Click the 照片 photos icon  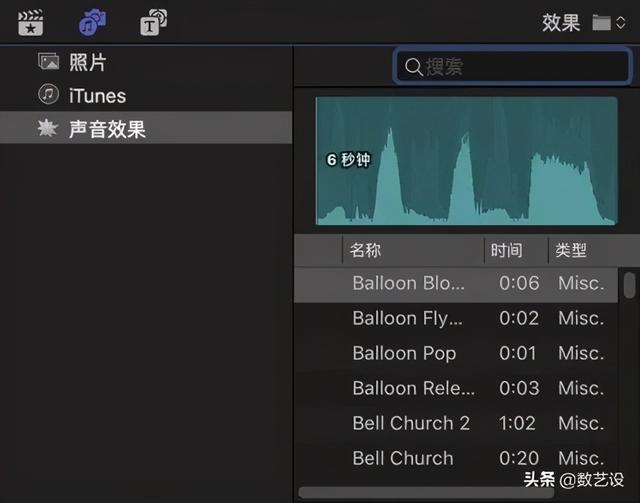[48, 62]
